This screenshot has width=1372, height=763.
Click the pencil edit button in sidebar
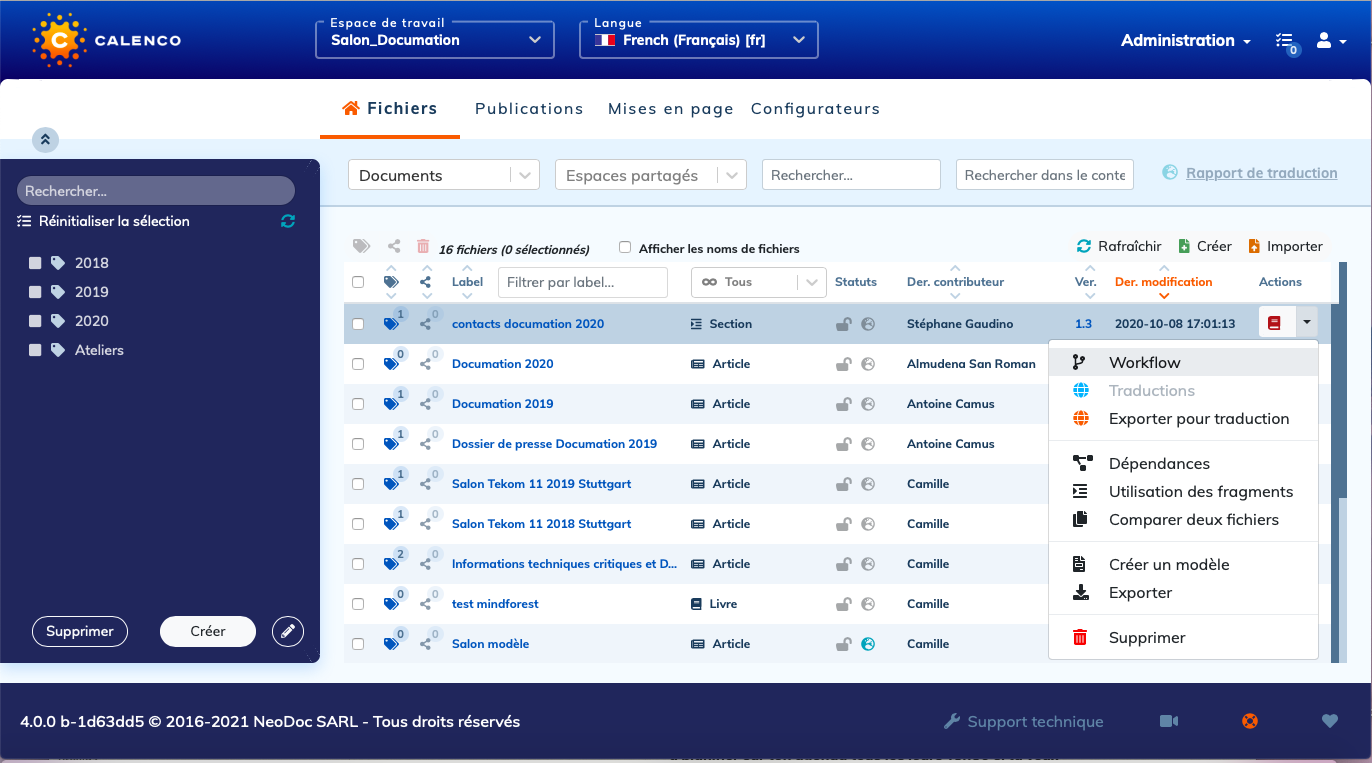coord(288,631)
